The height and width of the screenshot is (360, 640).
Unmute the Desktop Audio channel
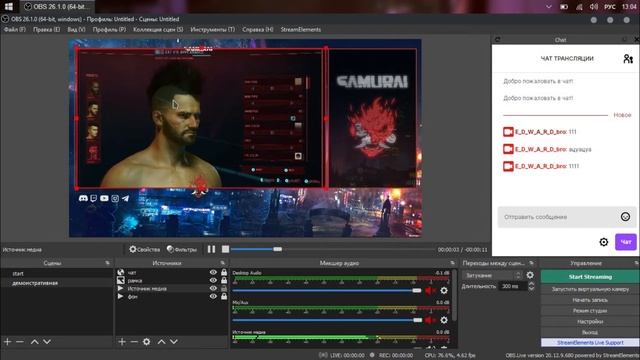pyautogui.click(x=430, y=291)
